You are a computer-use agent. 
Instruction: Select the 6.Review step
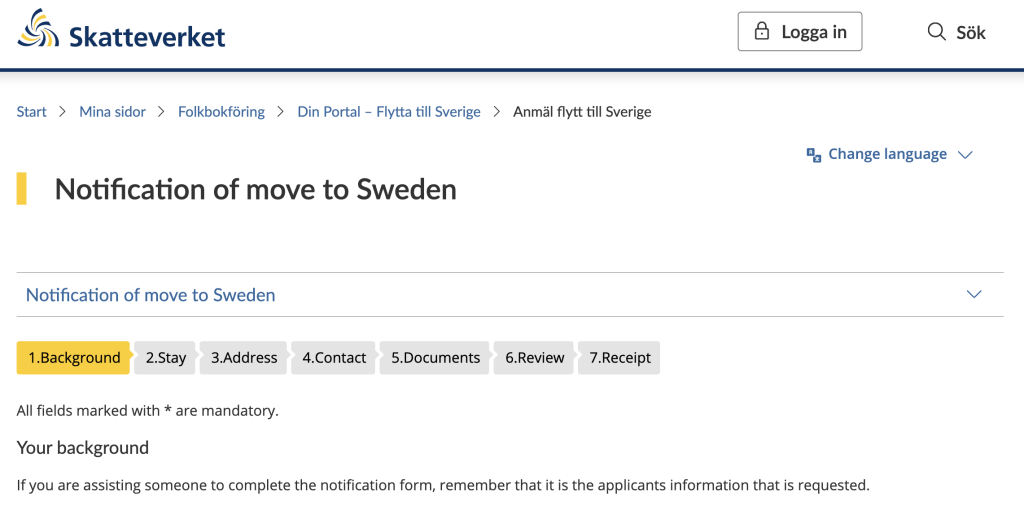point(534,358)
